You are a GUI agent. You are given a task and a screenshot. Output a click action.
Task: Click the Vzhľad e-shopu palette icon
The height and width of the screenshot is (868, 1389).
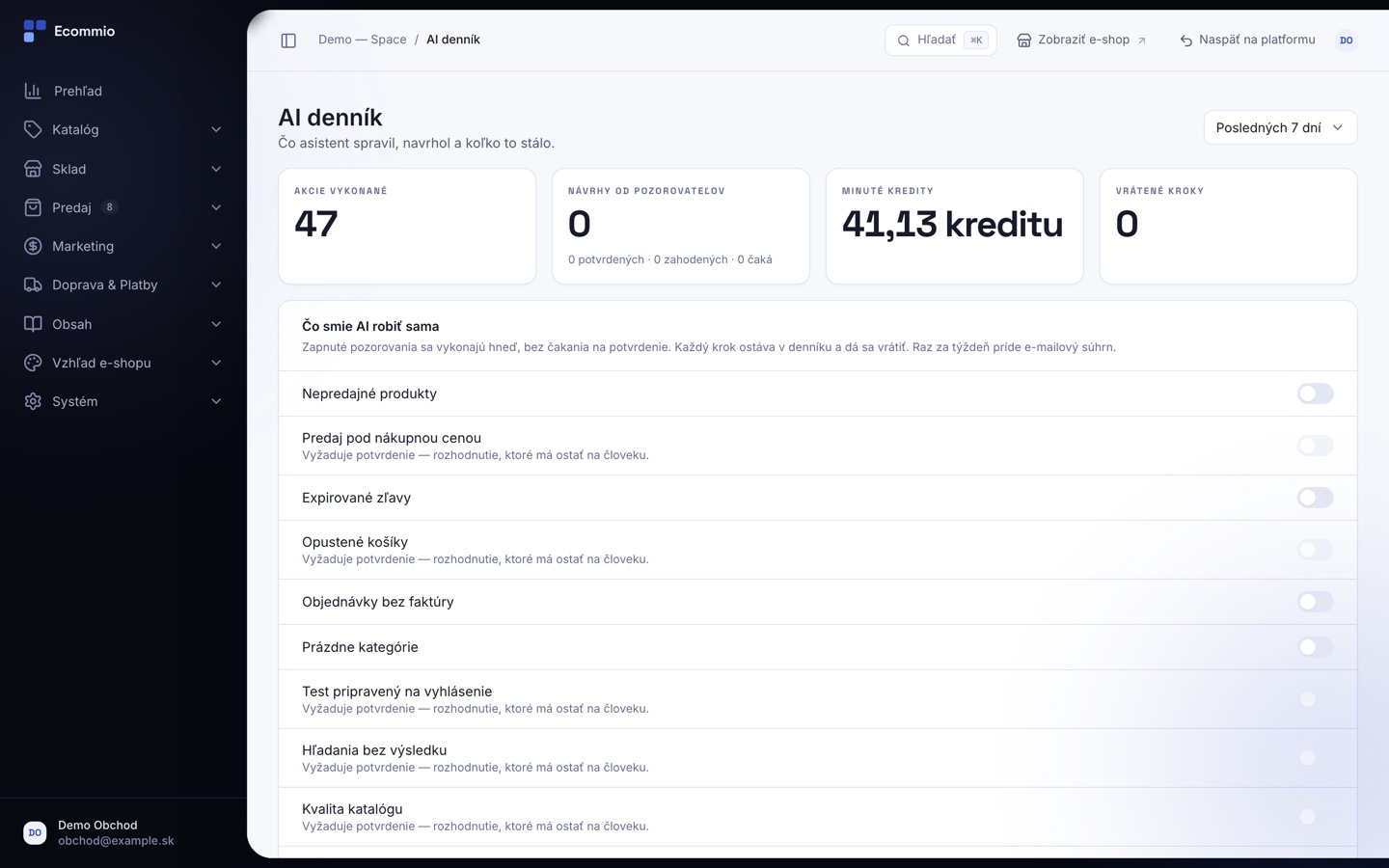click(33, 363)
